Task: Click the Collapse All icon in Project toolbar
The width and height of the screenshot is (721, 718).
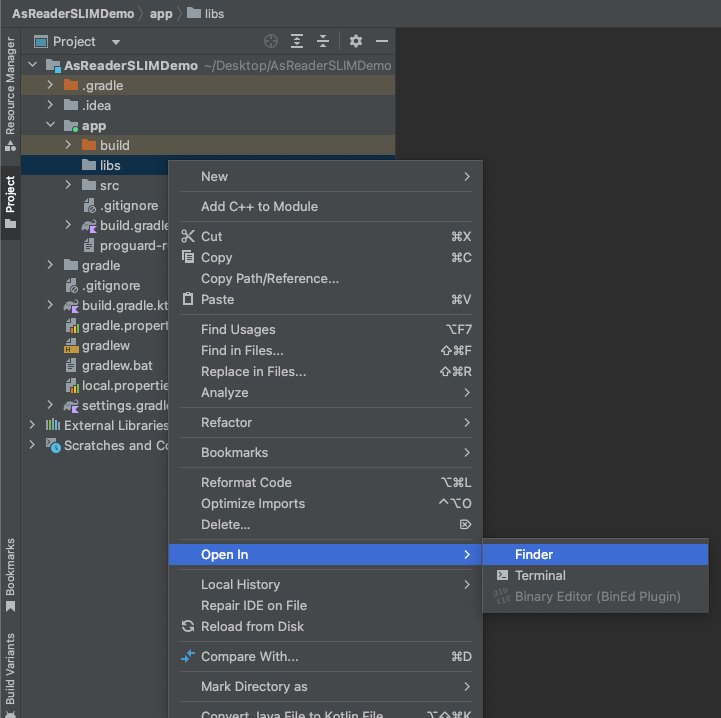Action: [x=323, y=41]
